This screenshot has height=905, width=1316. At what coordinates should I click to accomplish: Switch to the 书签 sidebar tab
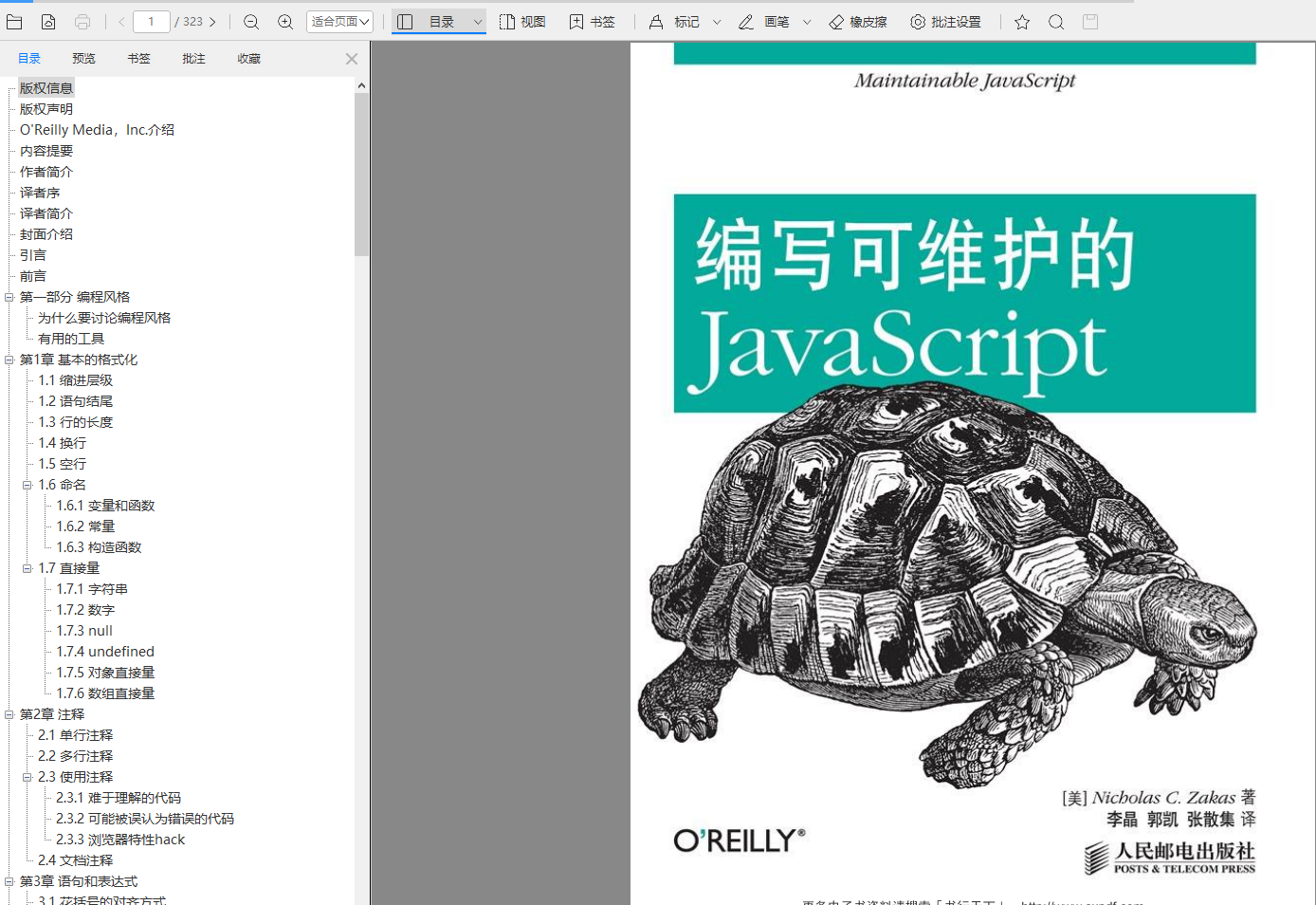[x=139, y=59]
